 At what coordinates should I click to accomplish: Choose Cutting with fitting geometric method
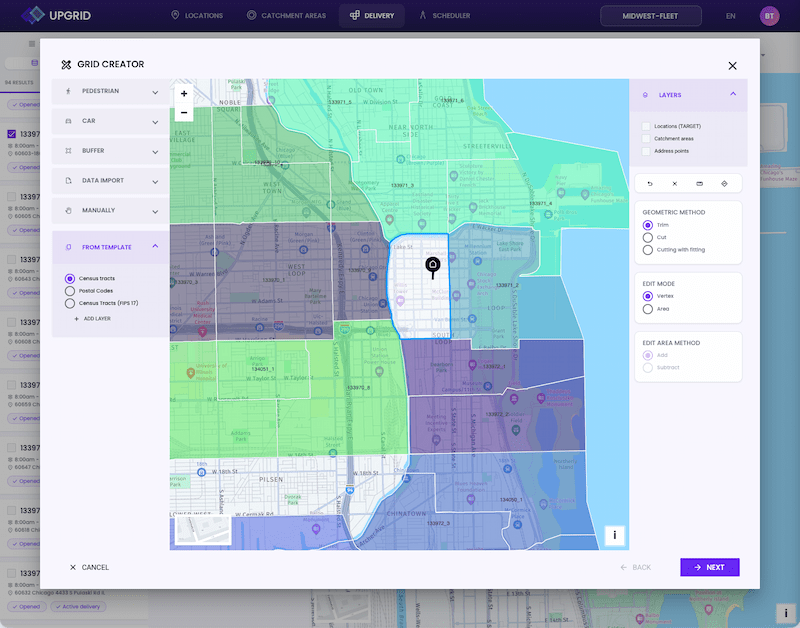point(647,250)
